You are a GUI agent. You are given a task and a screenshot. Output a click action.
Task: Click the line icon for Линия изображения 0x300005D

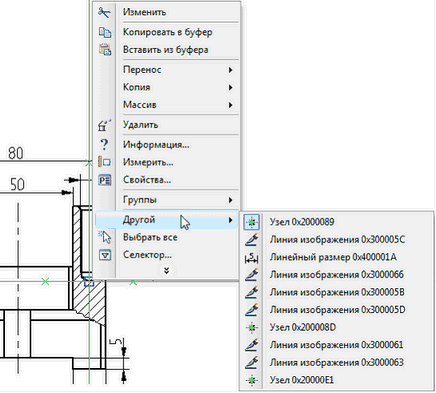(x=252, y=310)
